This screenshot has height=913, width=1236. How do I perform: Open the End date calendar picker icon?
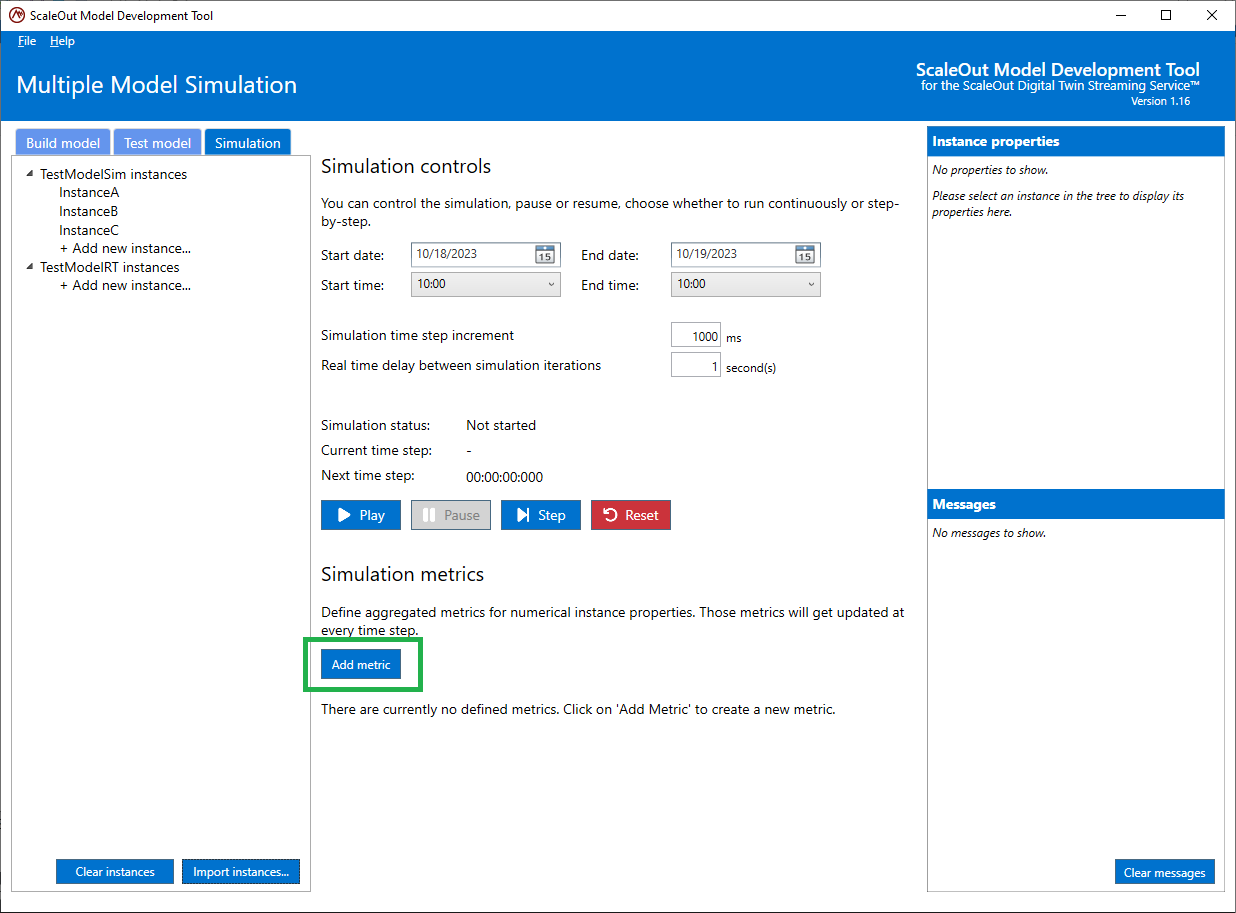804,254
